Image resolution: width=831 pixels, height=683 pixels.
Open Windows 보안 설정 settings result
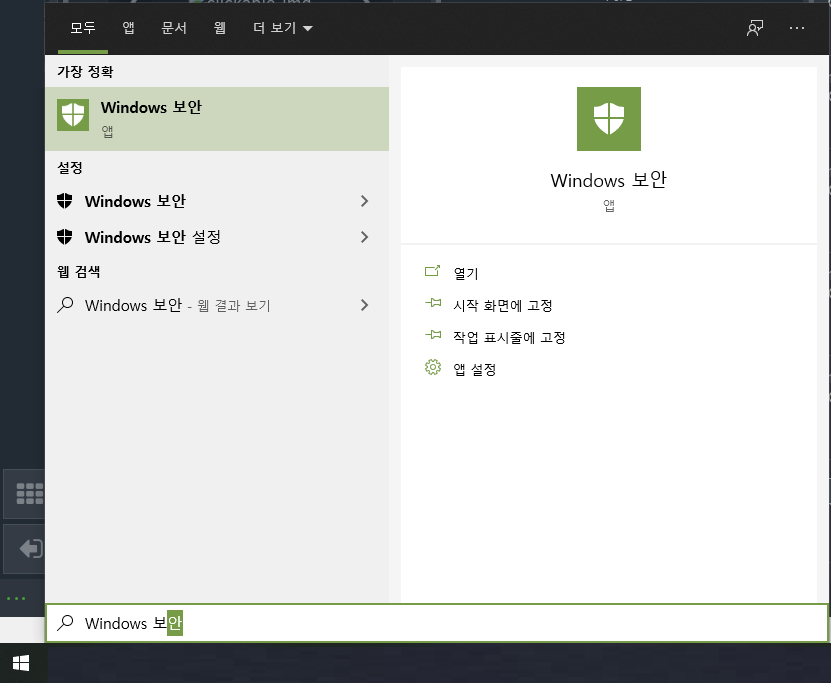click(217, 237)
